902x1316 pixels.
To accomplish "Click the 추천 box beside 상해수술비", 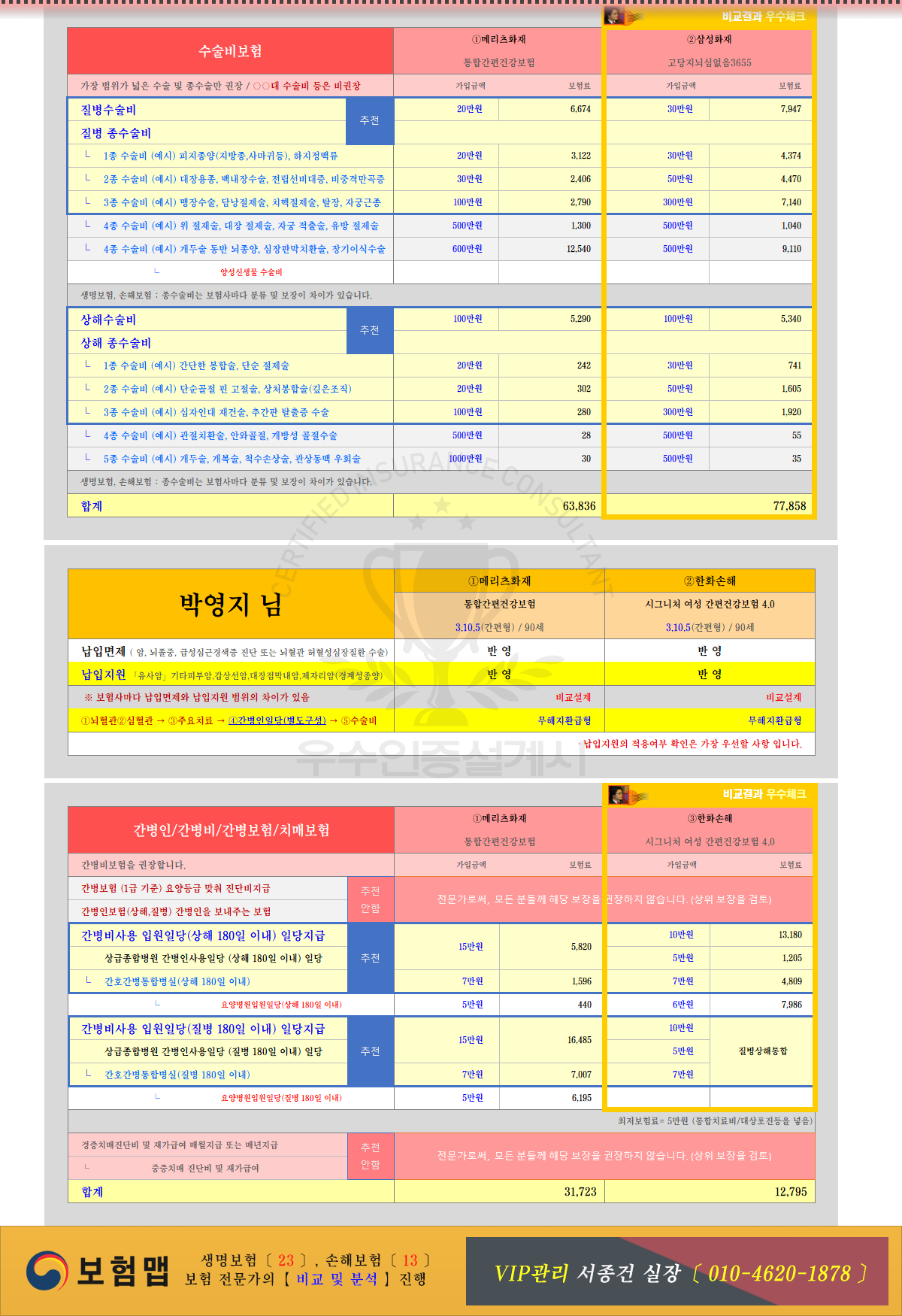I will [x=370, y=330].
